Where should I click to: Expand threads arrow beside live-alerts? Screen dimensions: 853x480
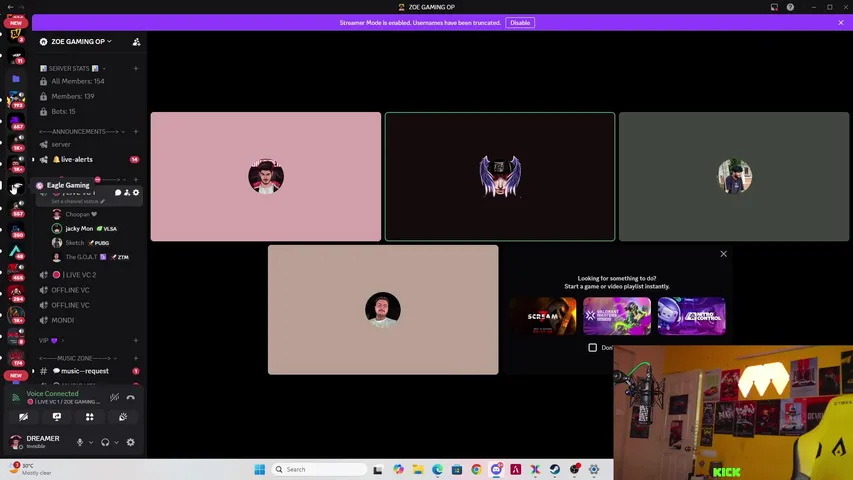coord(33,159)
